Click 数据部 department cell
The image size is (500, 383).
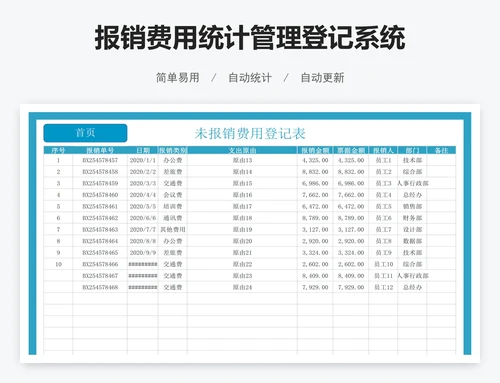[412, 241]
